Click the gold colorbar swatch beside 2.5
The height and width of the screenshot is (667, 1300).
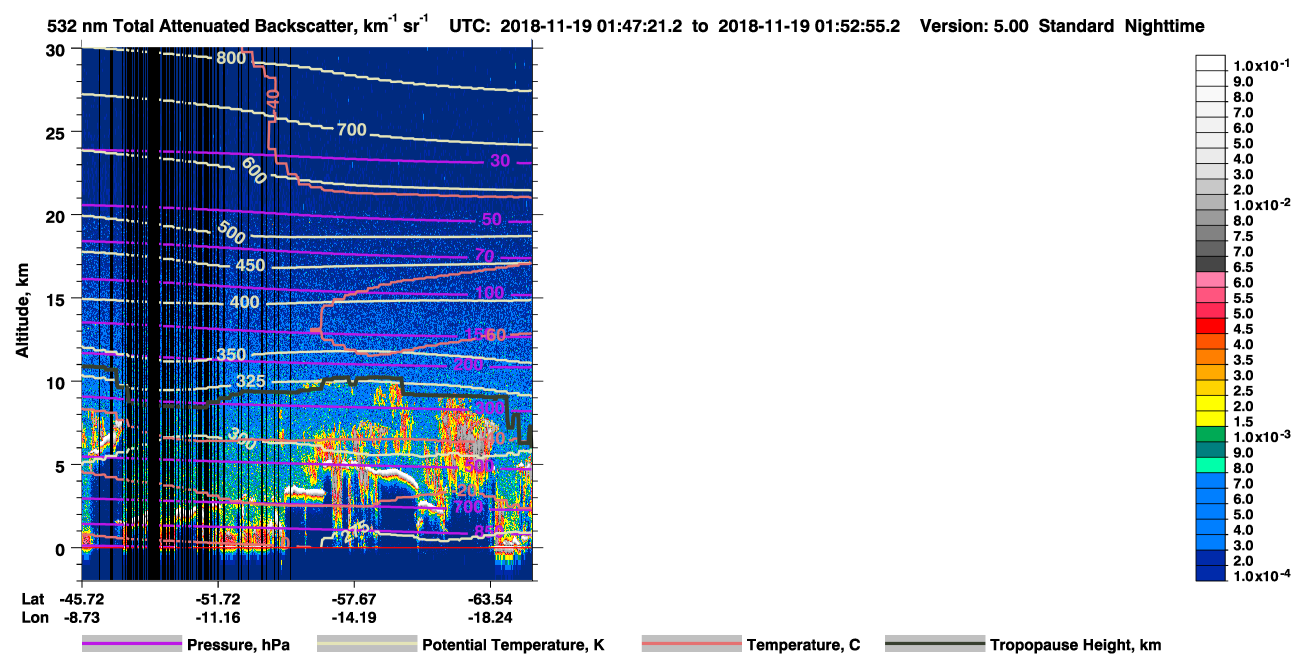point(1210,388)
